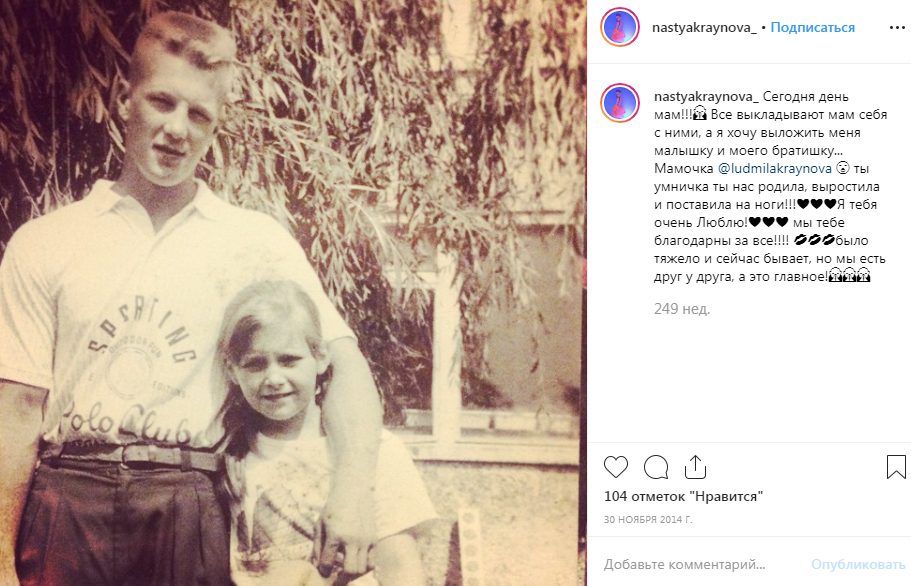
Task: Open the @ludmilakraynova mention
Action: (x=775, y=168)
